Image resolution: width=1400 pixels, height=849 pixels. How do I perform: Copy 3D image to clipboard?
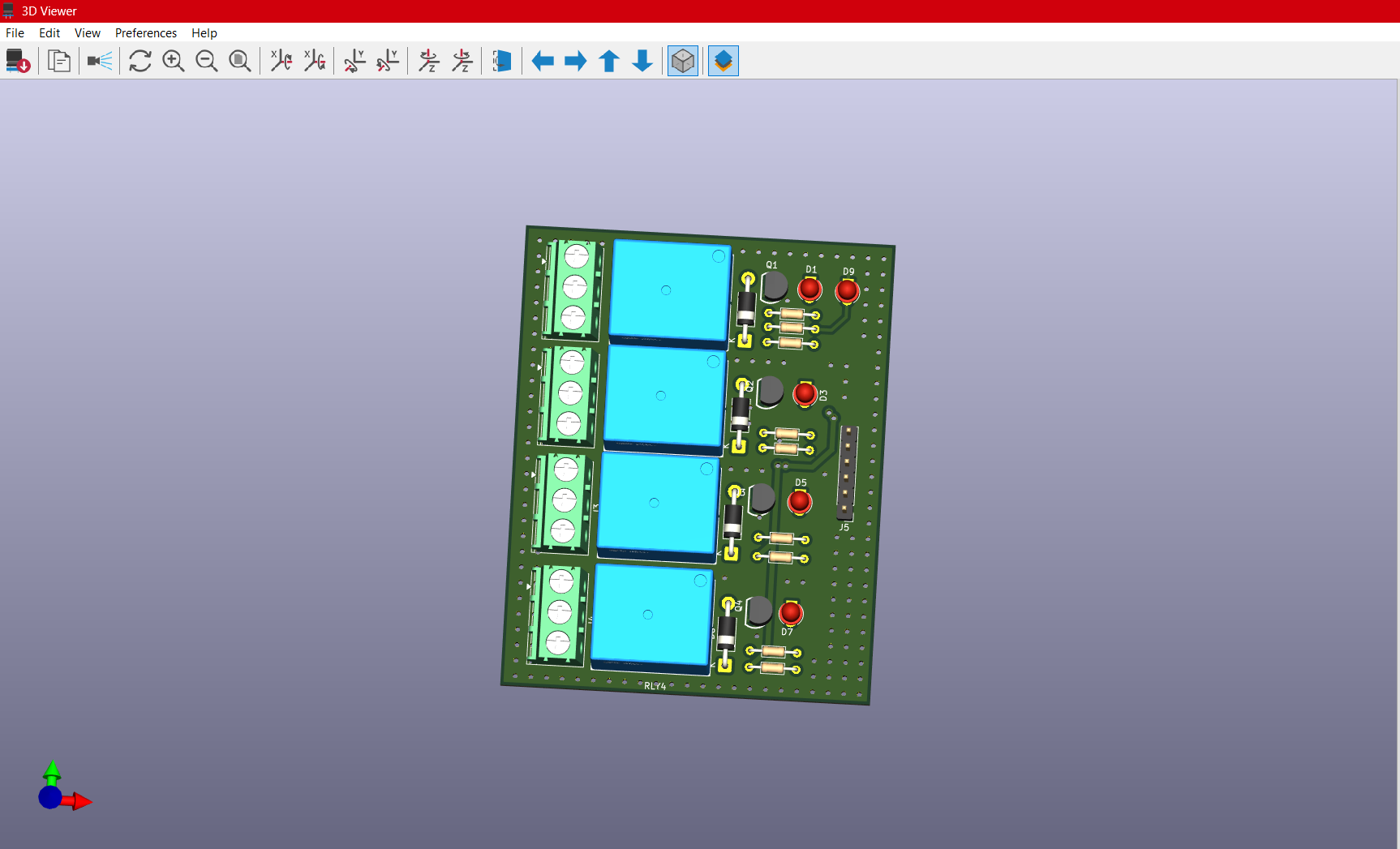[x=58, y=61]
